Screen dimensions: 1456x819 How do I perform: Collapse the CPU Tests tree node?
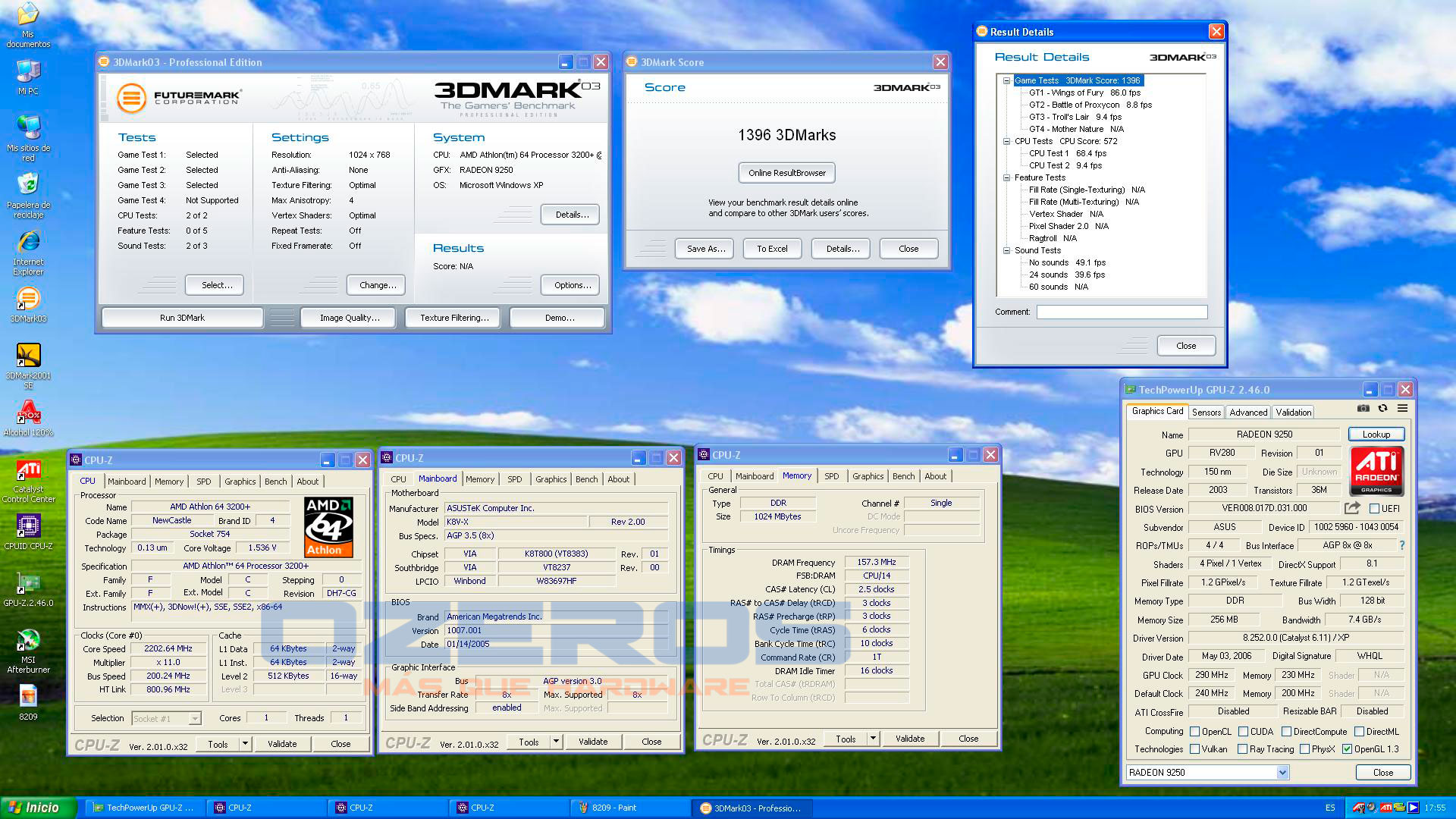click(x=1006, y=141)
